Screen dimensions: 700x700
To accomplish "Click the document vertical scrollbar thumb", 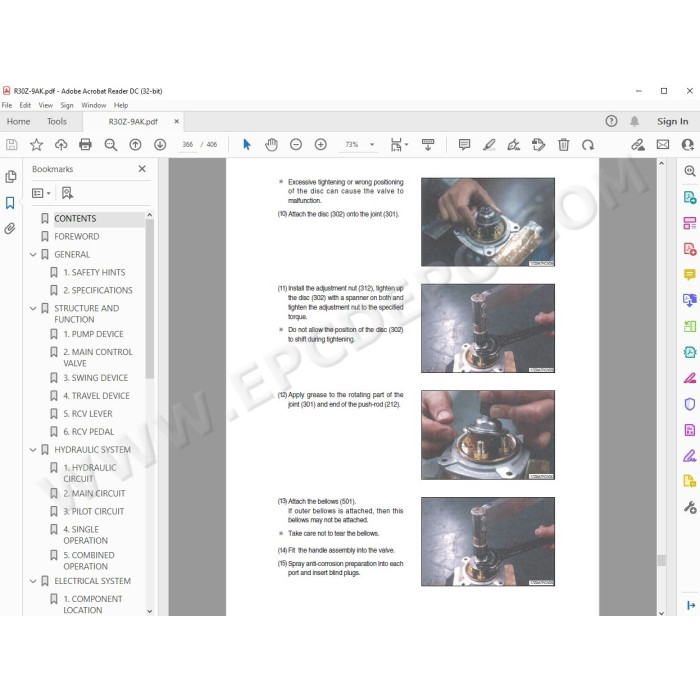I will [x=661, y=560].
